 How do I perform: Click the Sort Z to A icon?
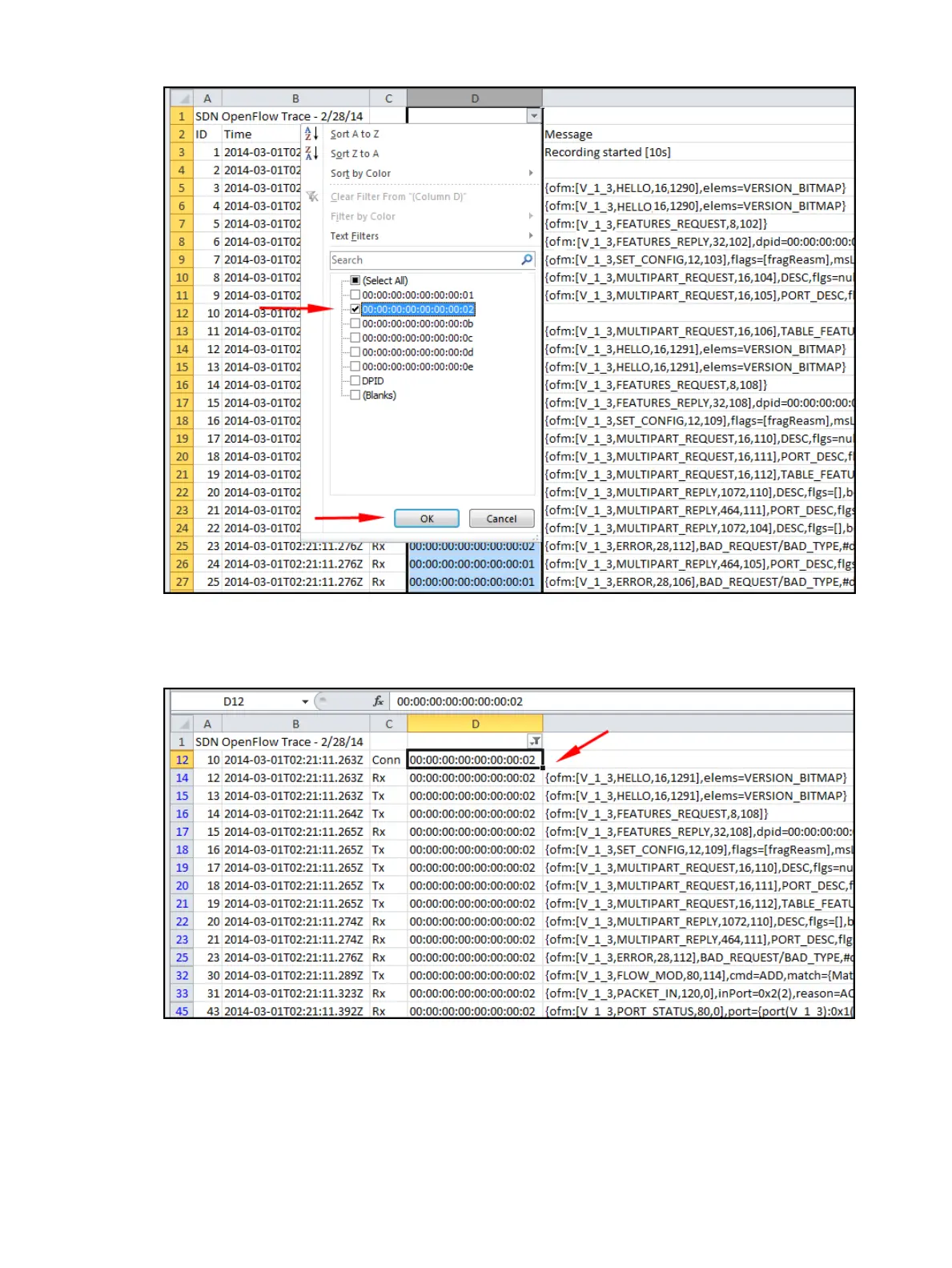tap(311, 153)
